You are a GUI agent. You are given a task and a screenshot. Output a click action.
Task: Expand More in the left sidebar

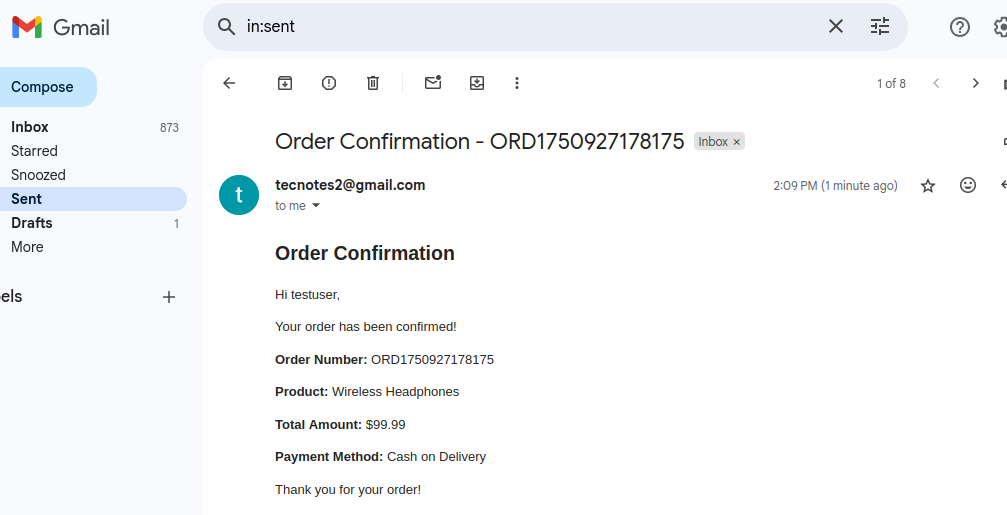(27, 247)
